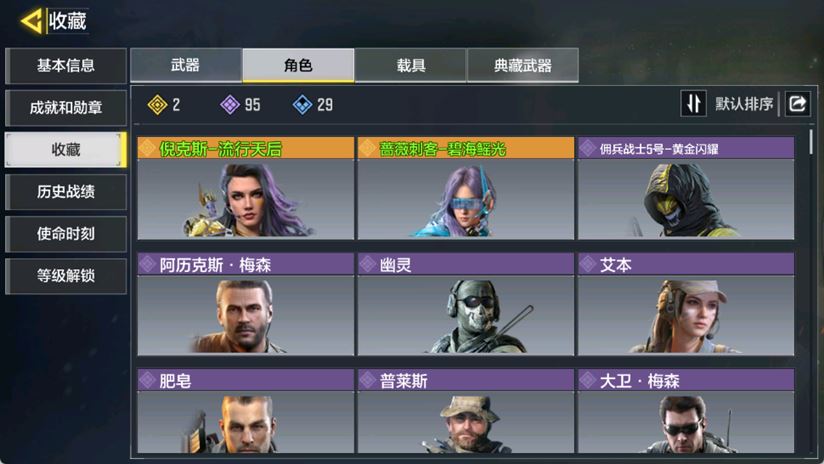Image resolution: width=824 pixels, height=464 pixels.
Task: Open 等级解锁 sidebar item
Action: 66,276
